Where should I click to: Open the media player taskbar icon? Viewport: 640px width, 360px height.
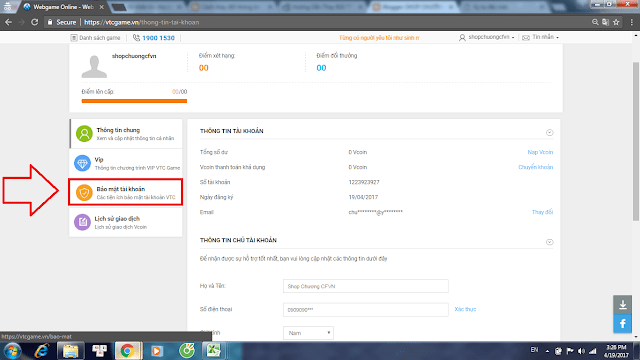pyautogui.click(x=157, y=351)
